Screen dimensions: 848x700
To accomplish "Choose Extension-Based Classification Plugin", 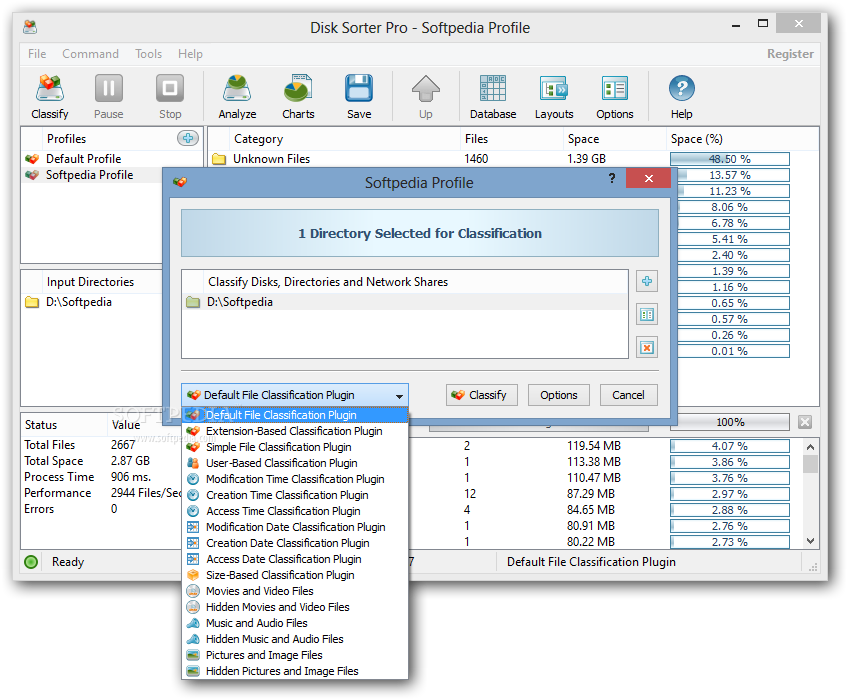I will pos(295,431).
